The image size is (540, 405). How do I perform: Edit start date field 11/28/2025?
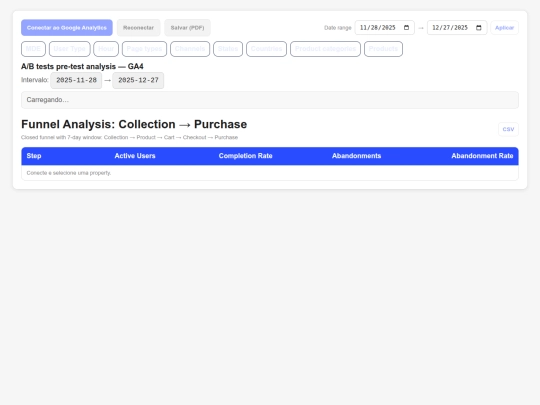pyautogui.click(x=385, y=28)
